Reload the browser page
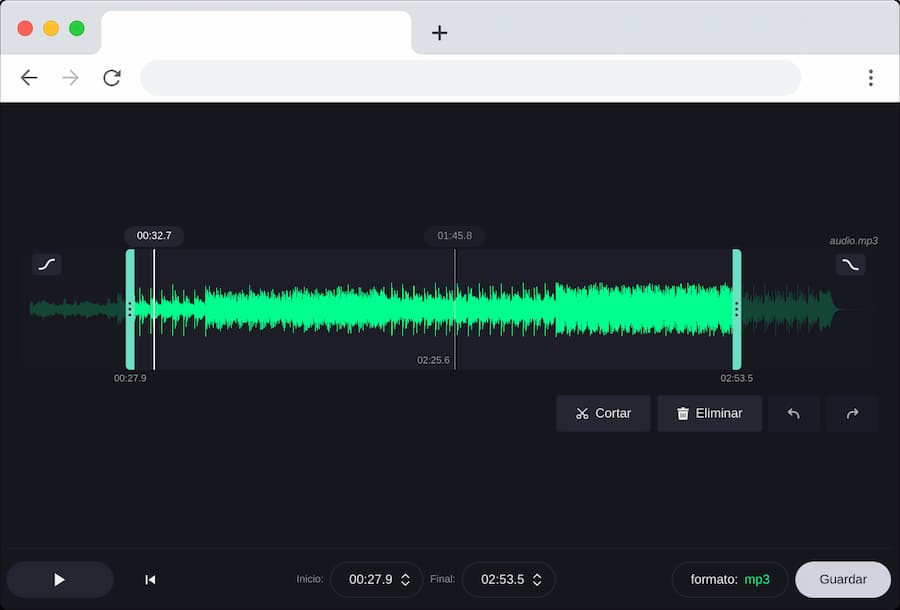Screen dimensions: 900x610 point(112,77)
